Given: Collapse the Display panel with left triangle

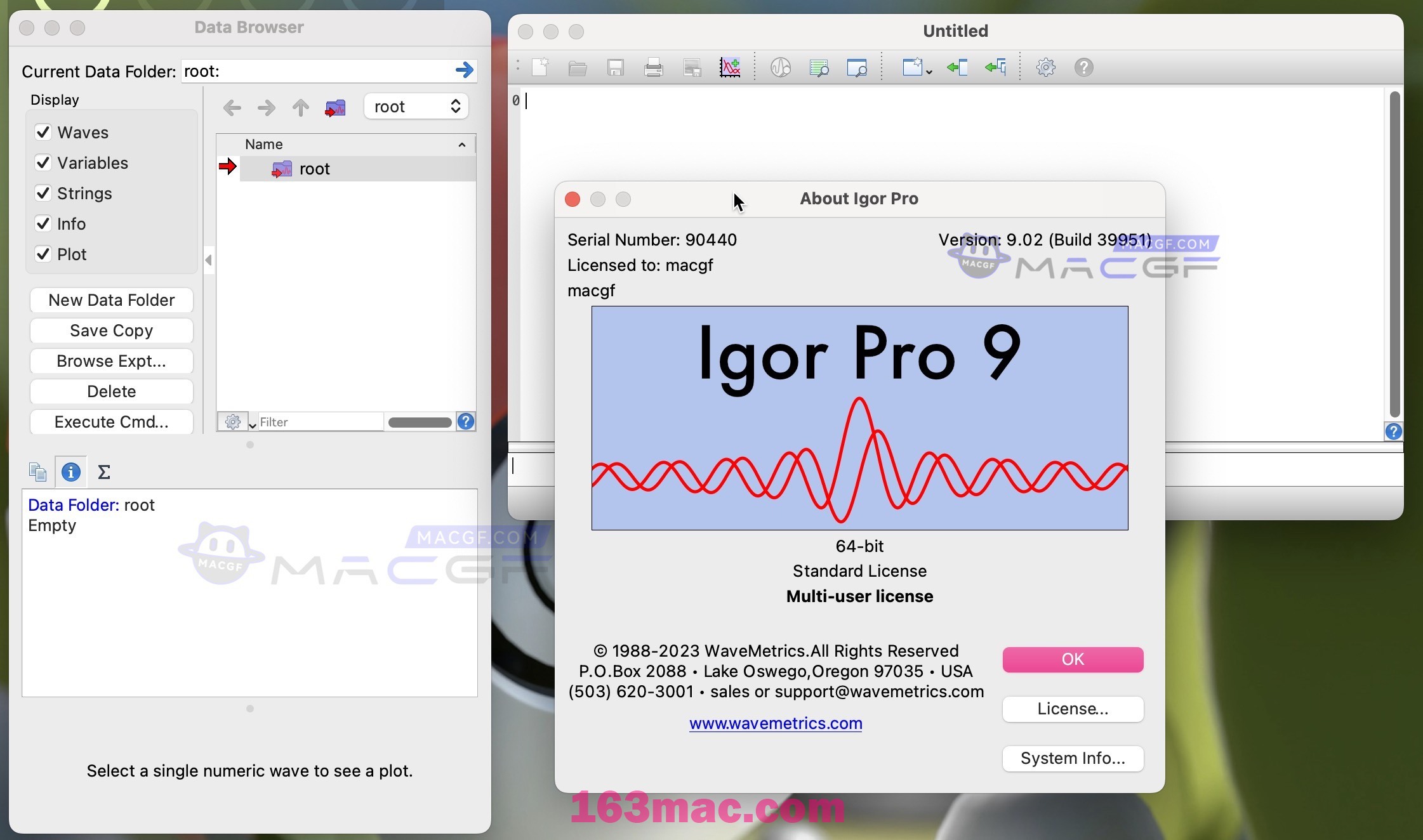Looking at the screenshot, I should coord(209,260).
